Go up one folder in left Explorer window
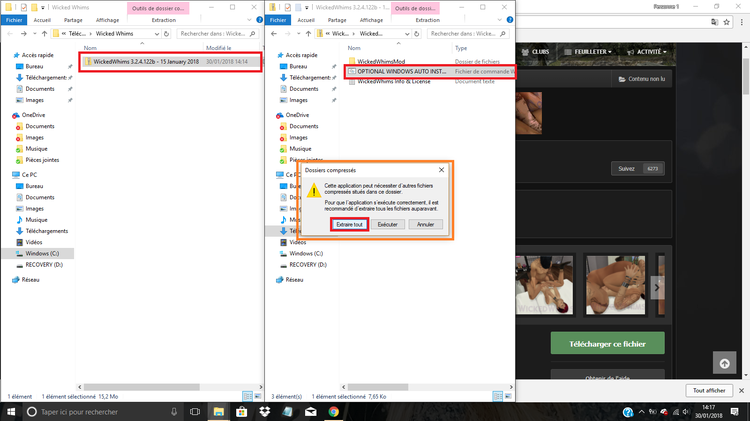Viewport: 750px width, 421px height. [x=44, y=33]
